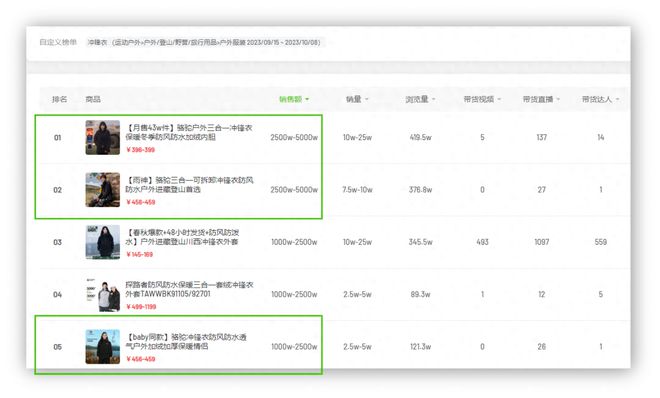Sort by 带货直播 column arrow
660x398 pixels.
click(558, 99)
